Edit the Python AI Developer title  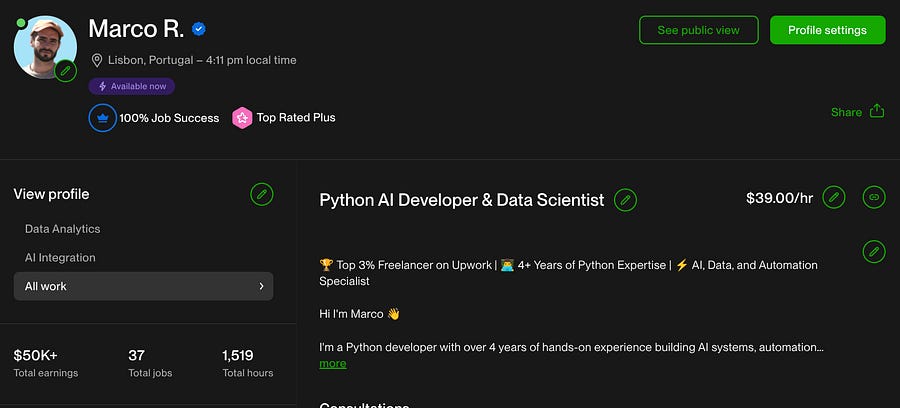click(x=625, y=200)
